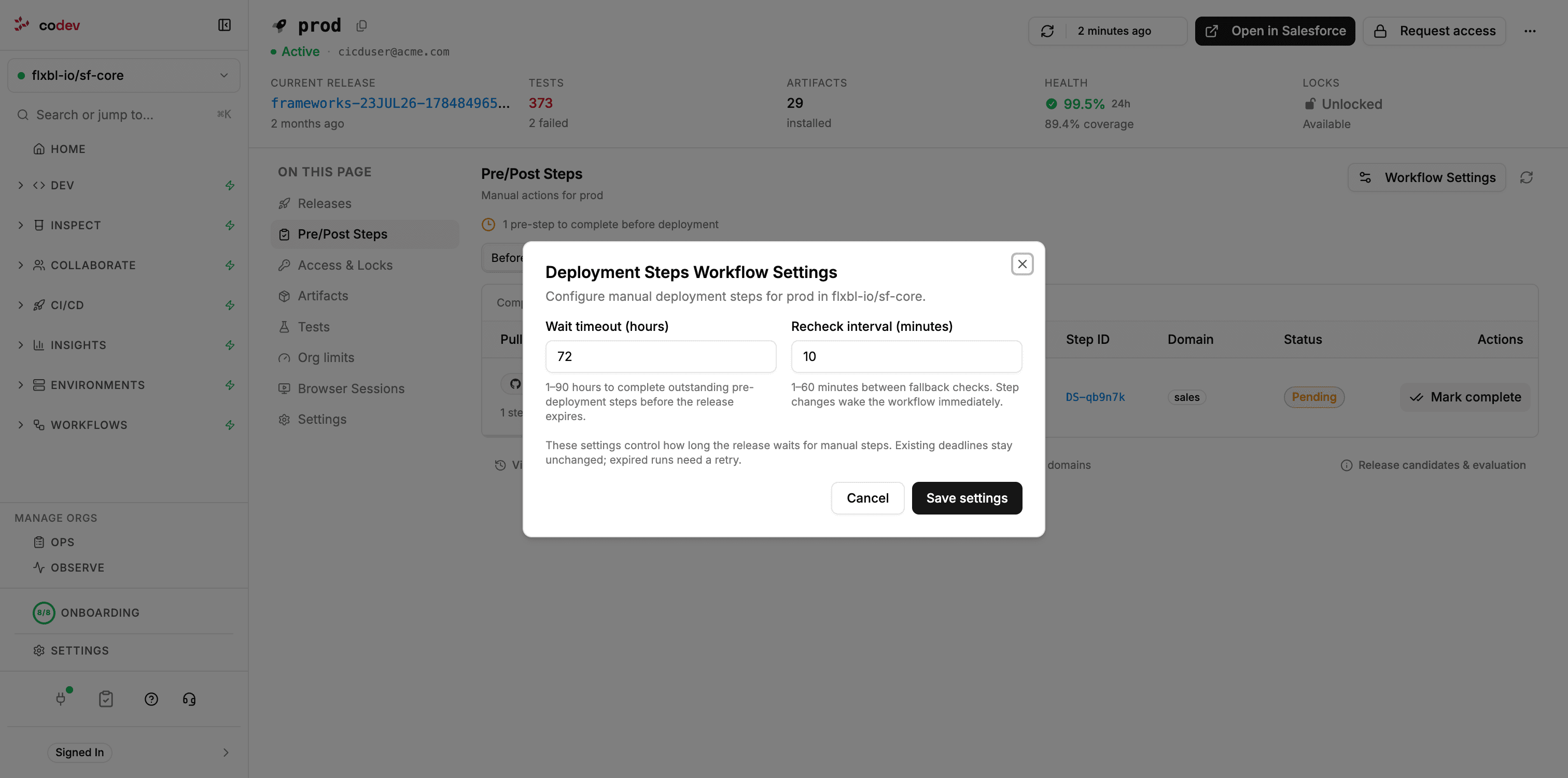Viewport: 1568px width, 778px height.
Task: Cancel the workflow settings dialog
Action: tap(867, 498)
